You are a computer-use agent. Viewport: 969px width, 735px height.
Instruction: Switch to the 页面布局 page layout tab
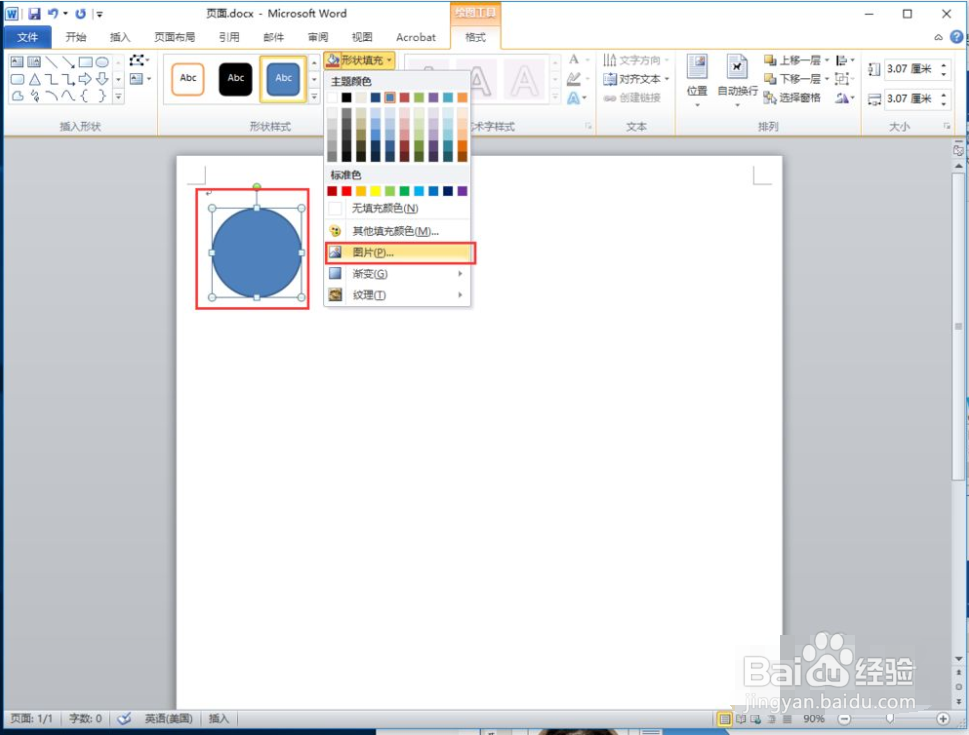pos(174,37)
